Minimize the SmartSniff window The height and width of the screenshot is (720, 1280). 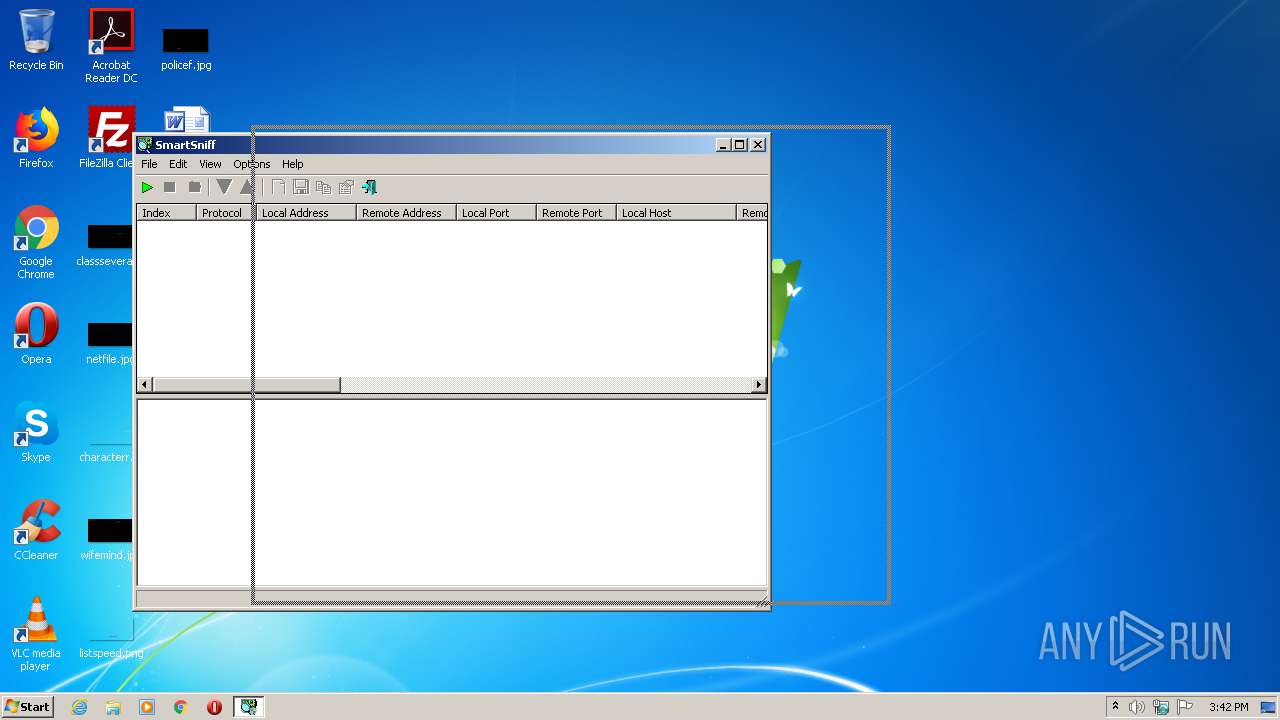pos(724,145)
